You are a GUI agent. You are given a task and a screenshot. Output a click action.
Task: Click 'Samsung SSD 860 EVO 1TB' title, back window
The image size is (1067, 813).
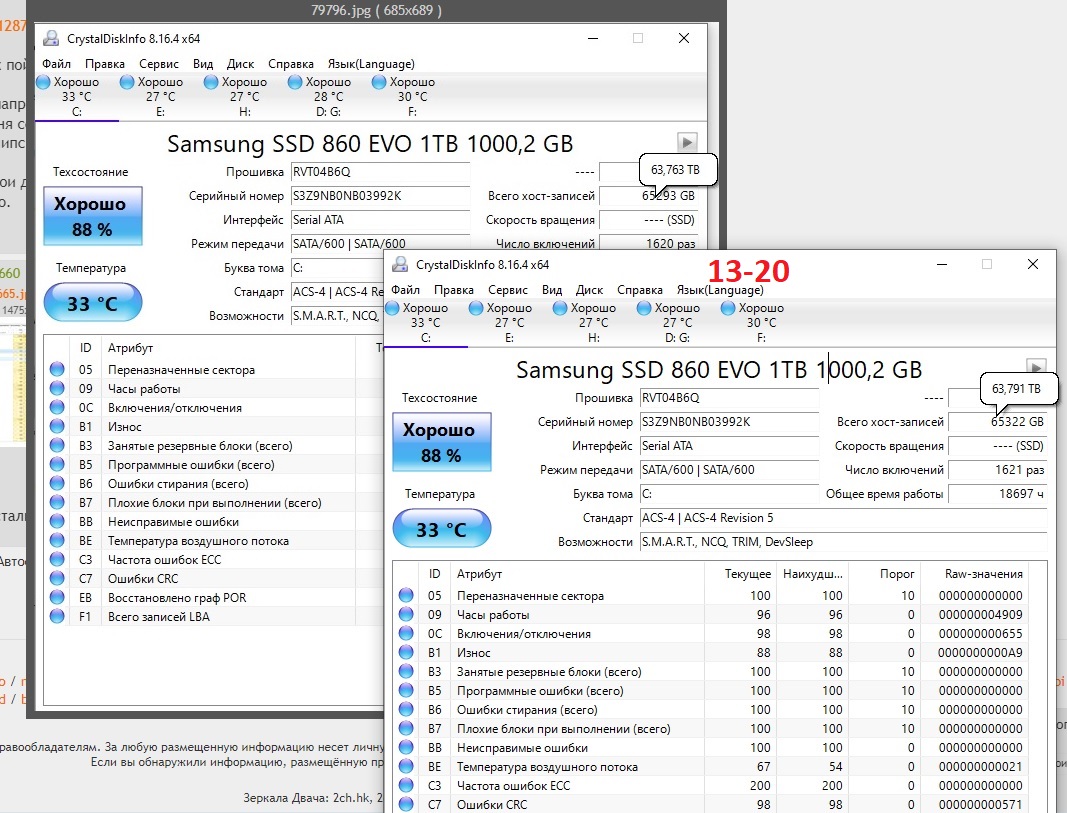[314, 144]
